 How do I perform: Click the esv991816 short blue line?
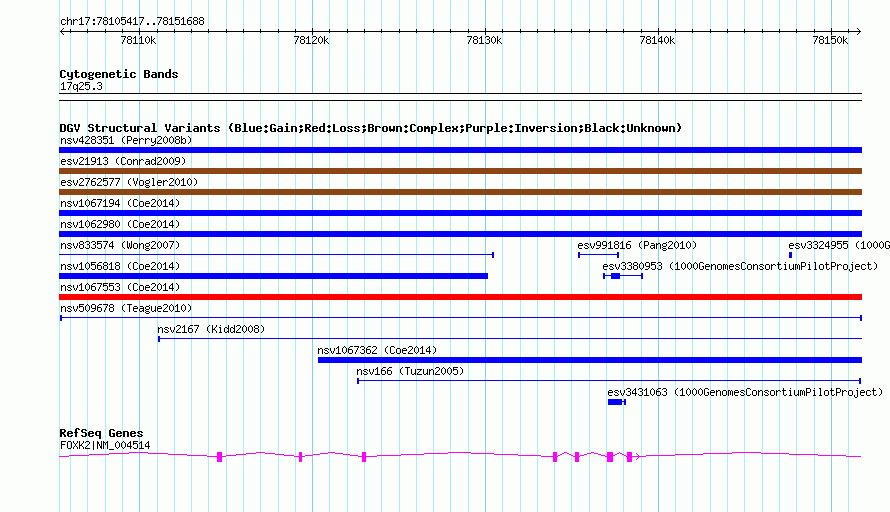point(598,255)
